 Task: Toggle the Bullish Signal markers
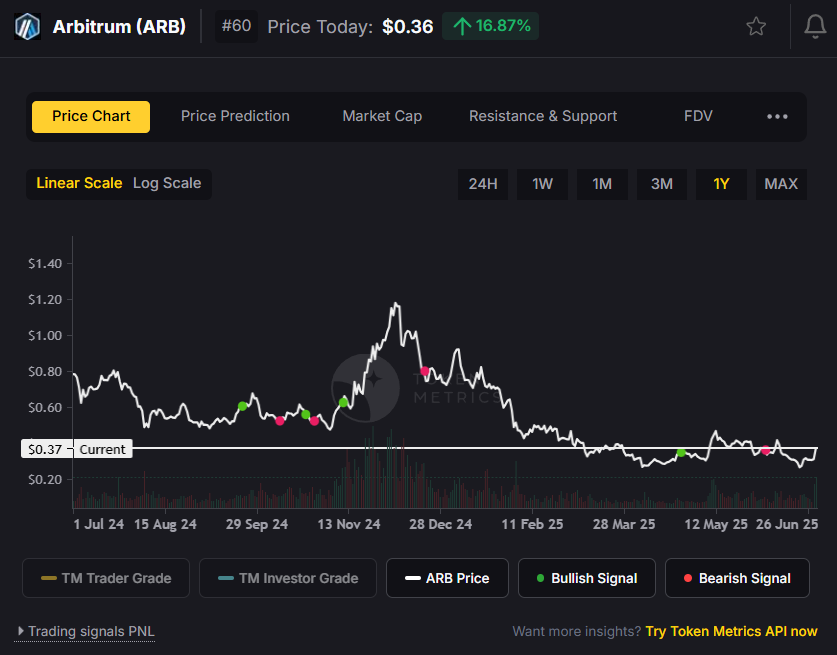[x=587, y=578]
